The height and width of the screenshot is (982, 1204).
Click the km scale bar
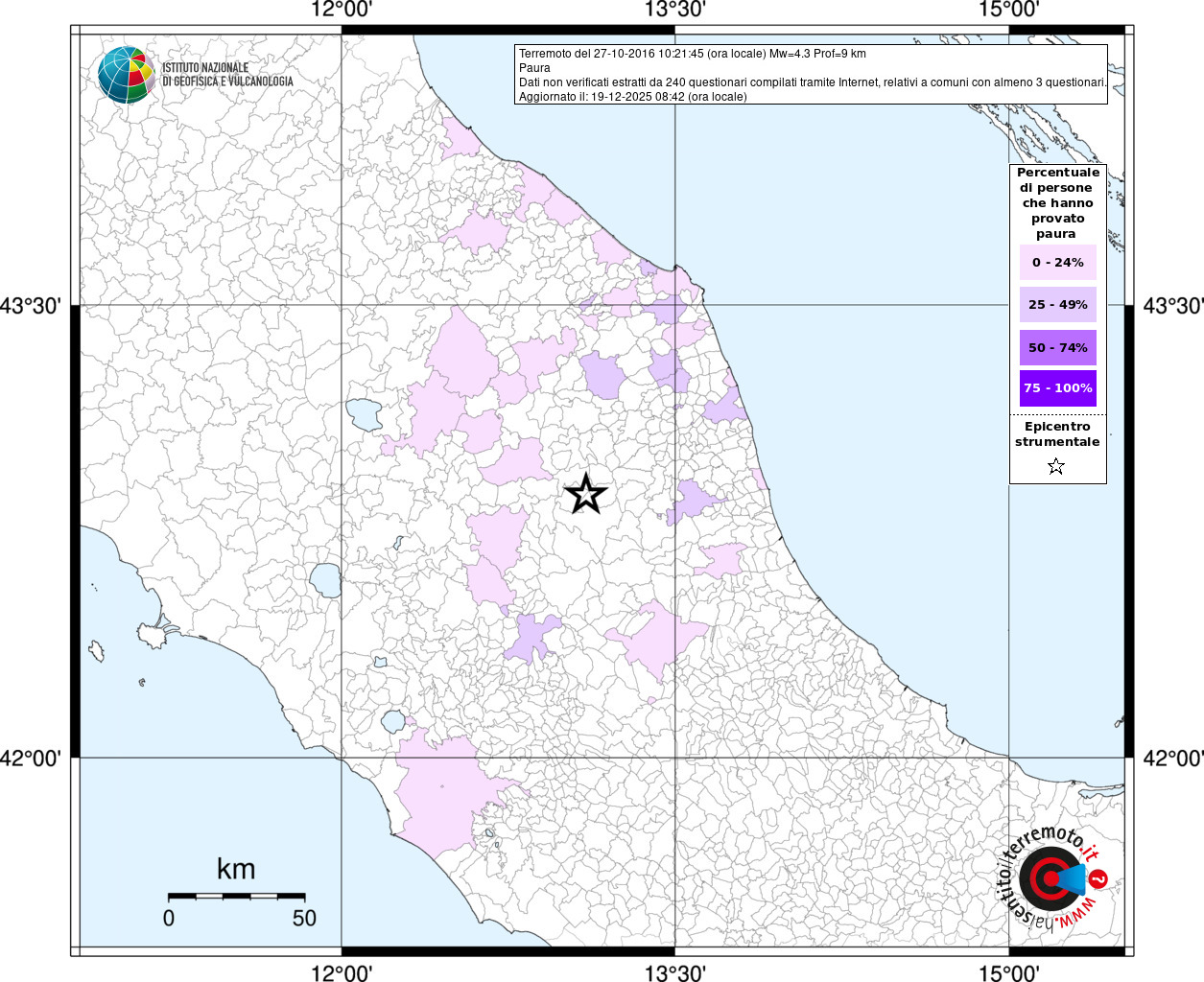pyautogui.click(x=237, y=896)
